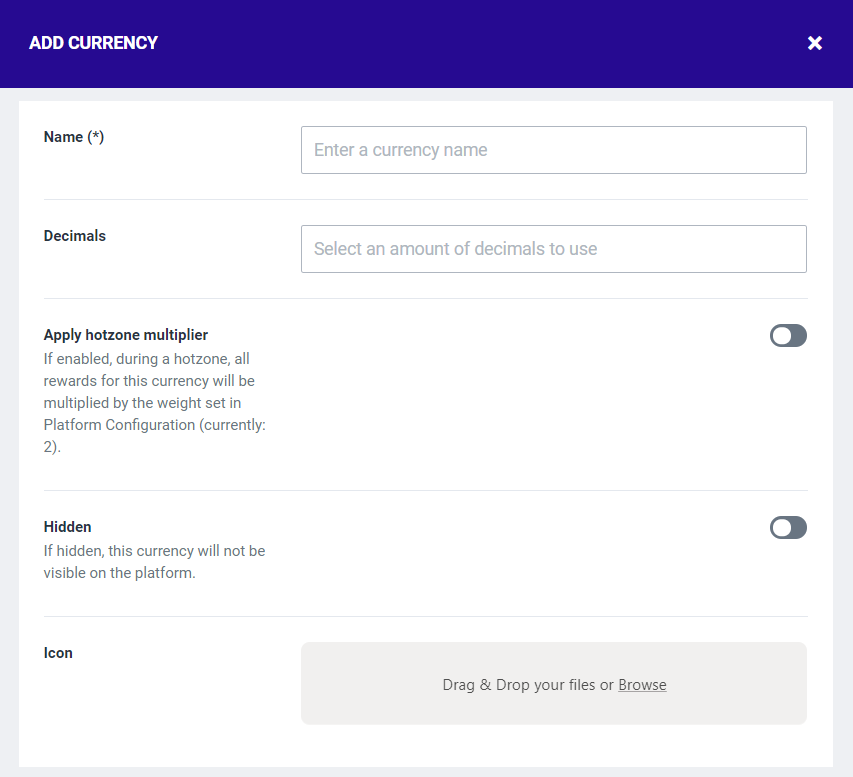This screenshot has height=777, width=853.
Task: Click the Browse link for icon upload
Action: (642, 685)
